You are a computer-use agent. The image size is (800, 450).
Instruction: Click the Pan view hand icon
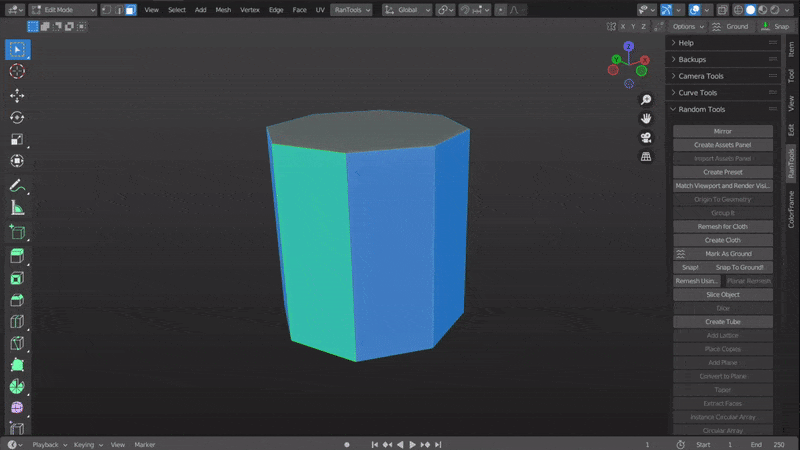click(646, 118)
